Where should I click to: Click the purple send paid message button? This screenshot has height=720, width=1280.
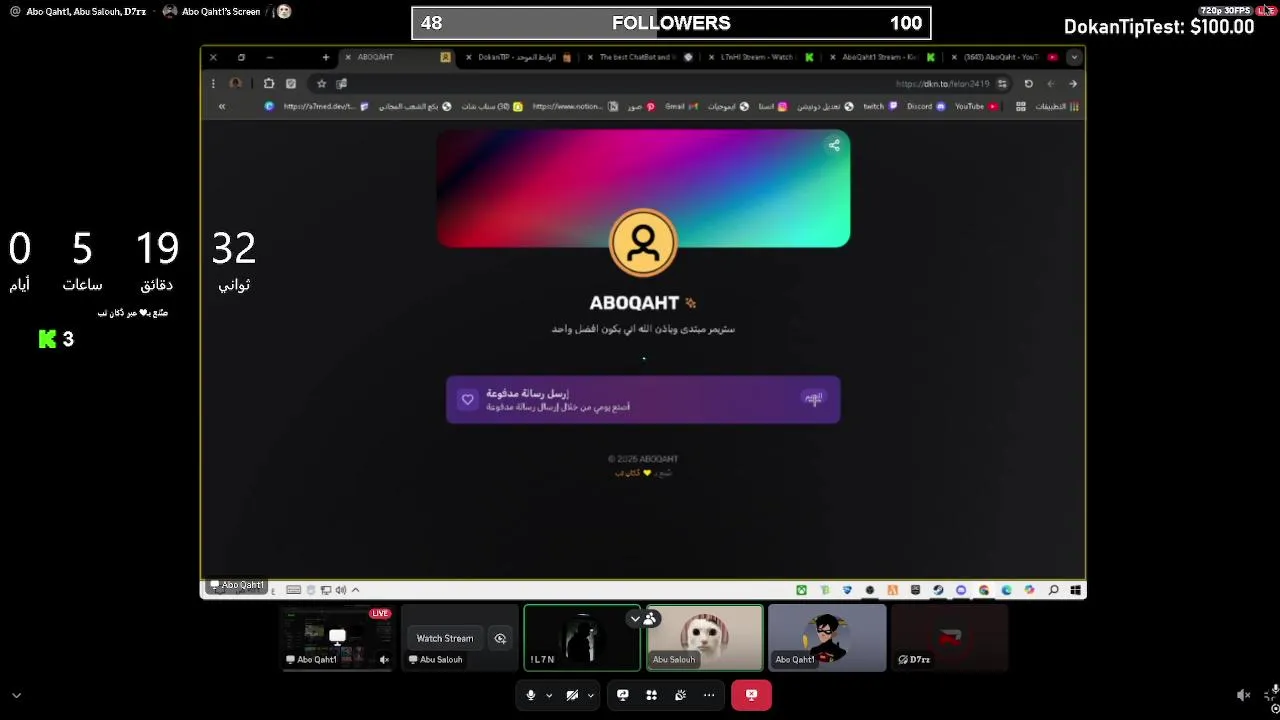click(643, 400)
